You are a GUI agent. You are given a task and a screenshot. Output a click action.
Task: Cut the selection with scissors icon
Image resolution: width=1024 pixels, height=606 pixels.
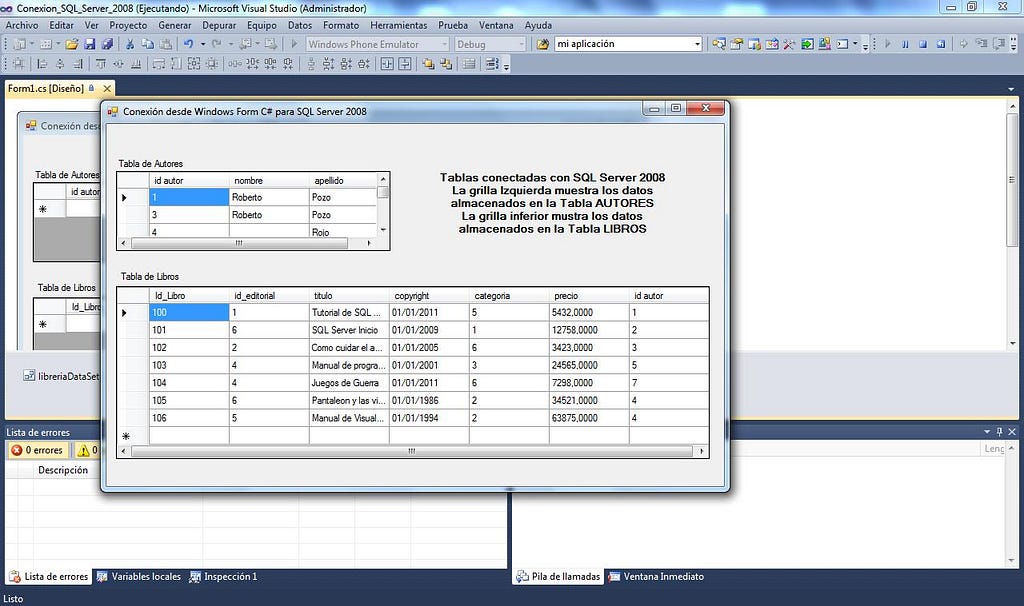point(130,44)
